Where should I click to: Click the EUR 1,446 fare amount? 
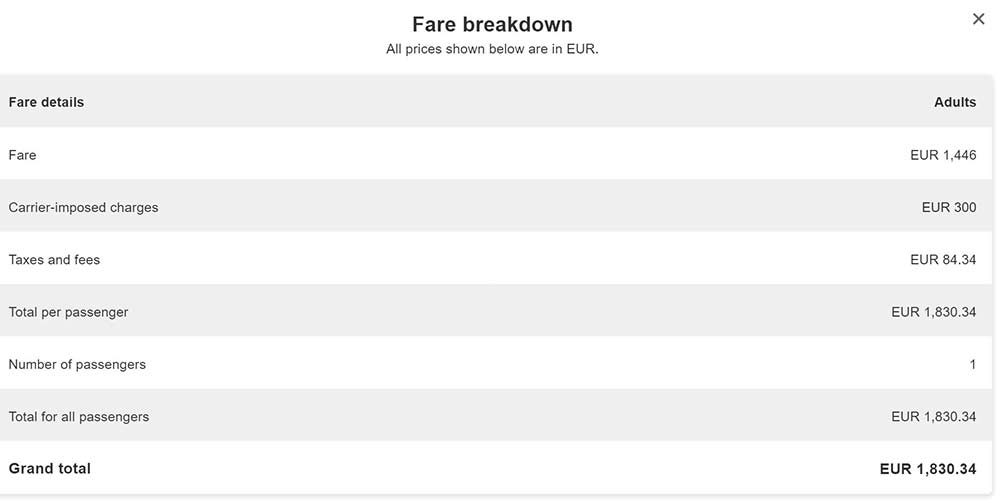pyautogui.click(x=942, y=155)
